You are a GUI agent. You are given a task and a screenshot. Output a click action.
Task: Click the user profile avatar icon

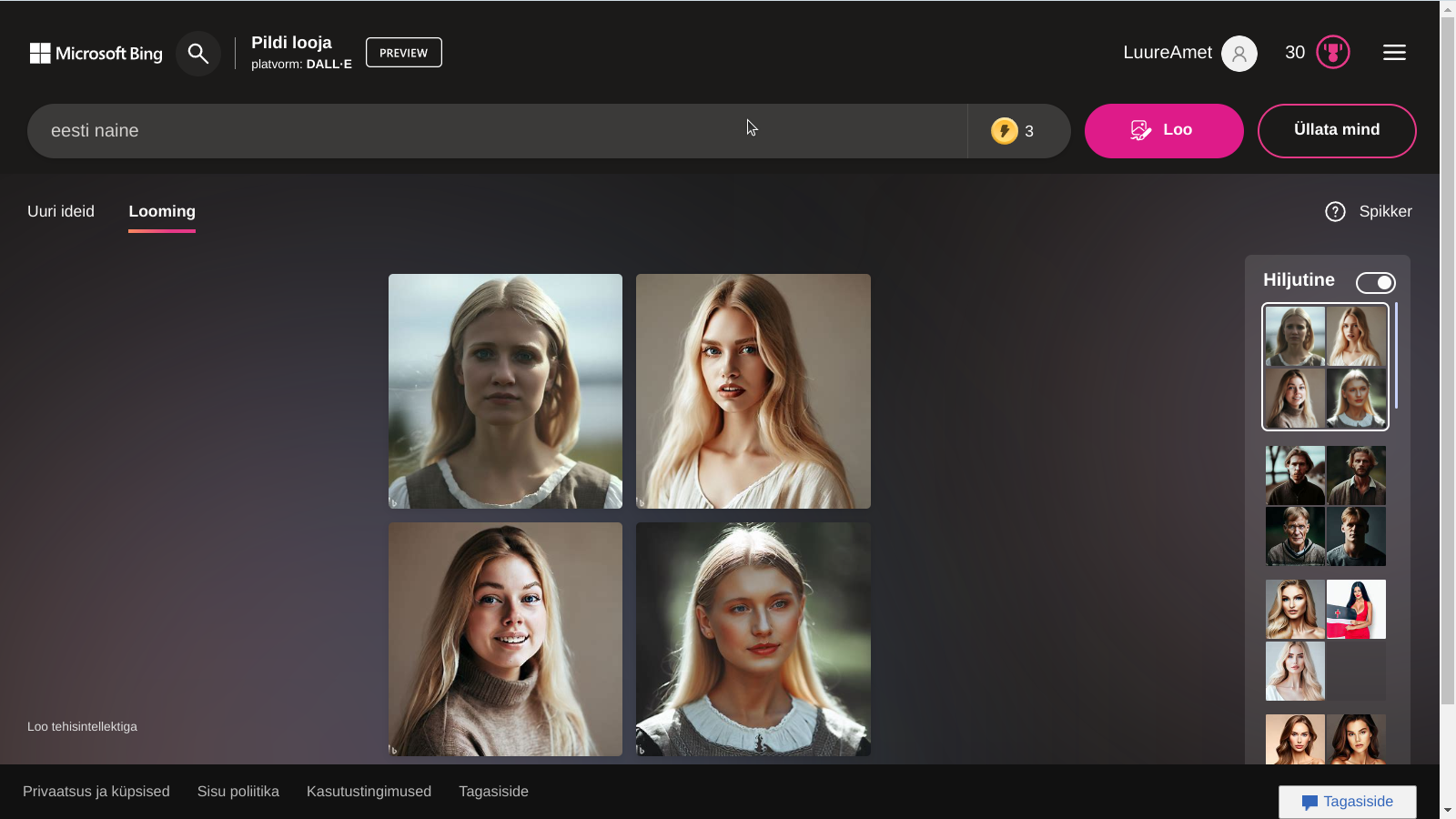[x=1239, y=54]
